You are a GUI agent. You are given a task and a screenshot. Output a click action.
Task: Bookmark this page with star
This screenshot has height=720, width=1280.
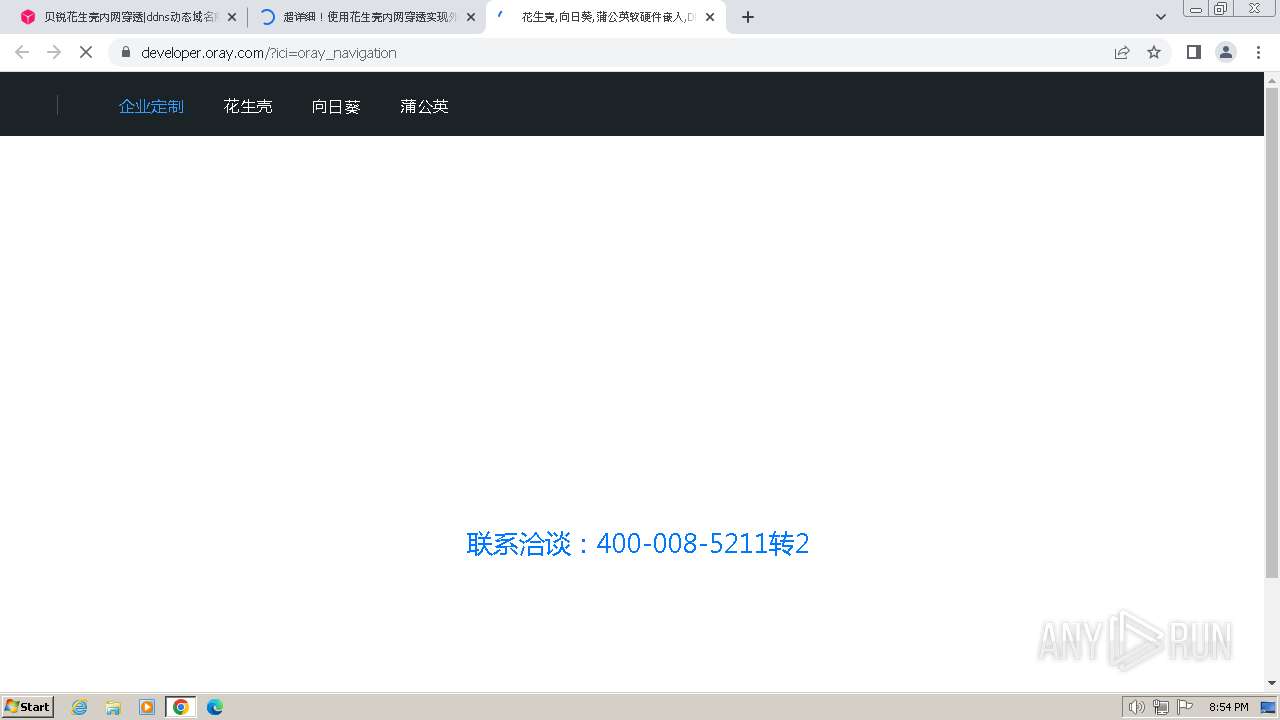tap(1154, 52)
